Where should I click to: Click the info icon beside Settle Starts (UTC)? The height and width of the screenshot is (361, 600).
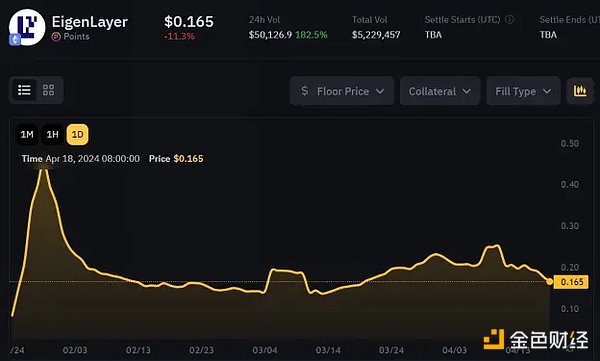(x=509, y=20)
